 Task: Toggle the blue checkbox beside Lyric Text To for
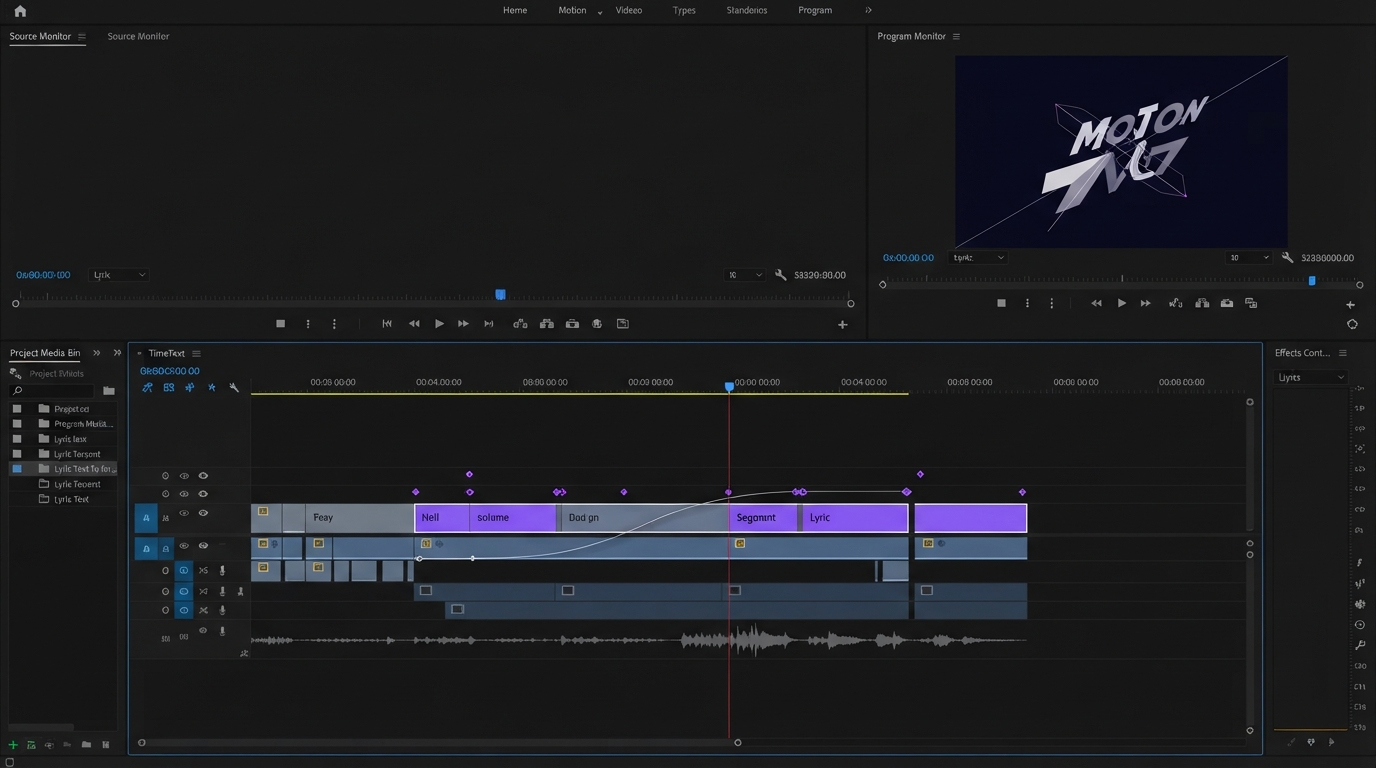coord(17,469)
